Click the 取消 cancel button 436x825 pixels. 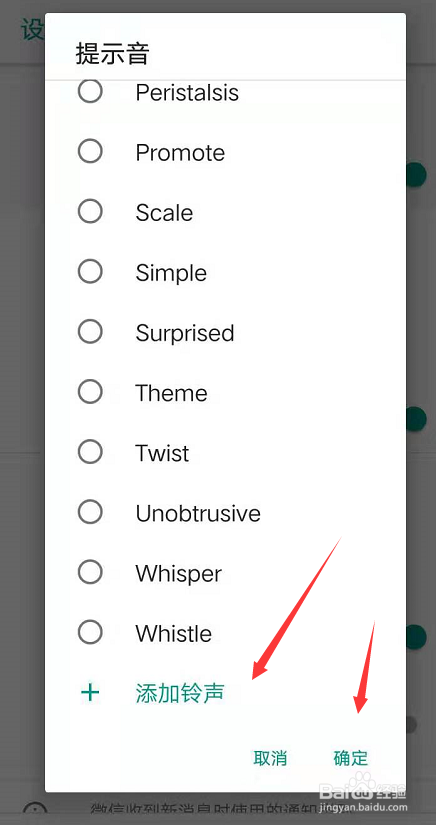click(x=270, y=758)
